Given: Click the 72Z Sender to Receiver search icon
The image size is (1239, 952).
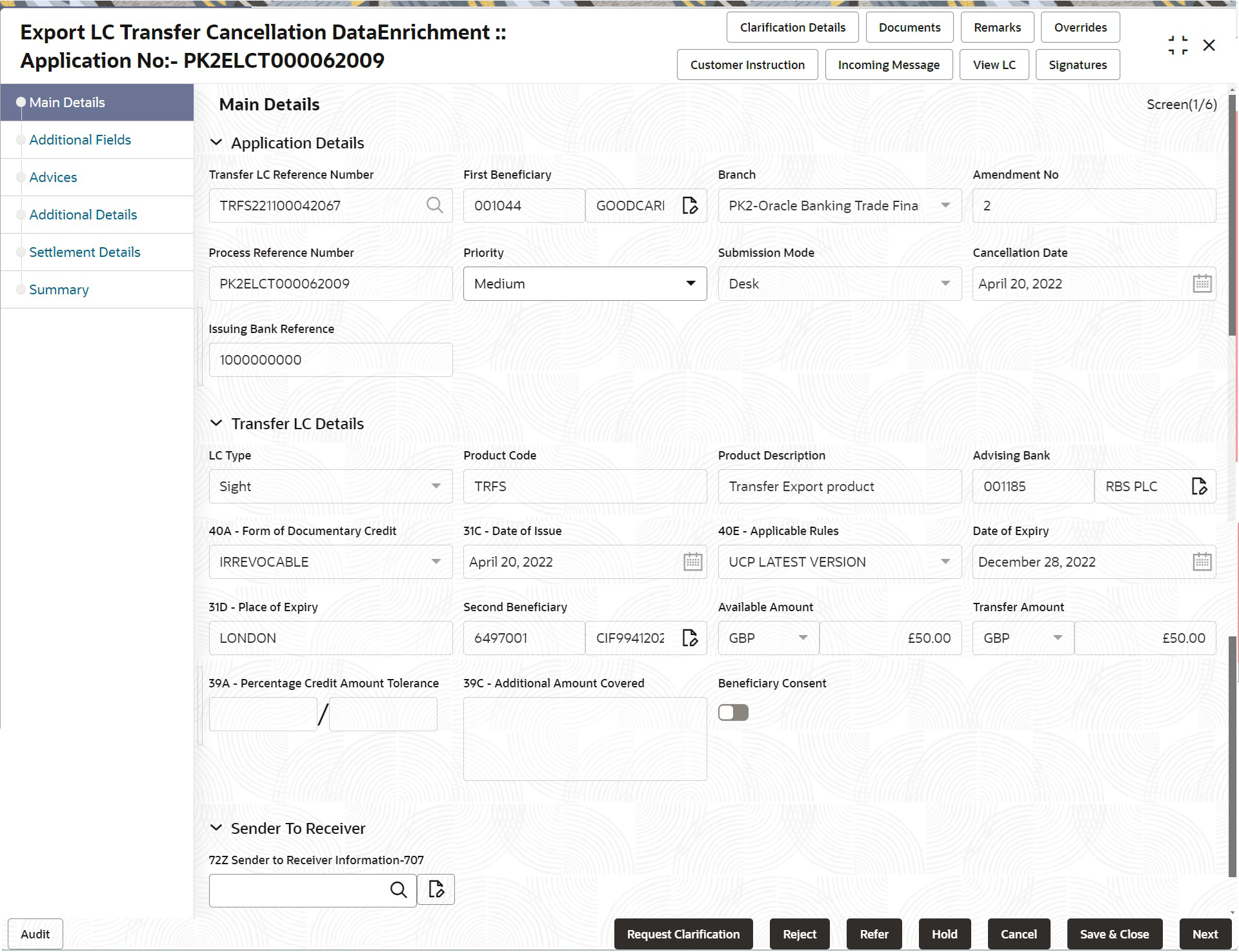Looking at the screenshot, I should (x=399, y=890).
